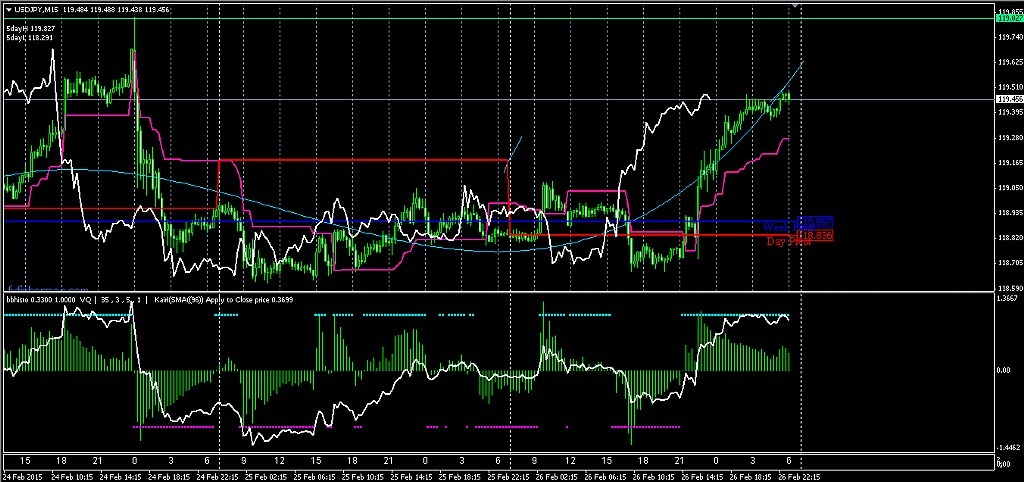
Task: Click the 118.935 price scale value
Action: tap(1010, 213)
